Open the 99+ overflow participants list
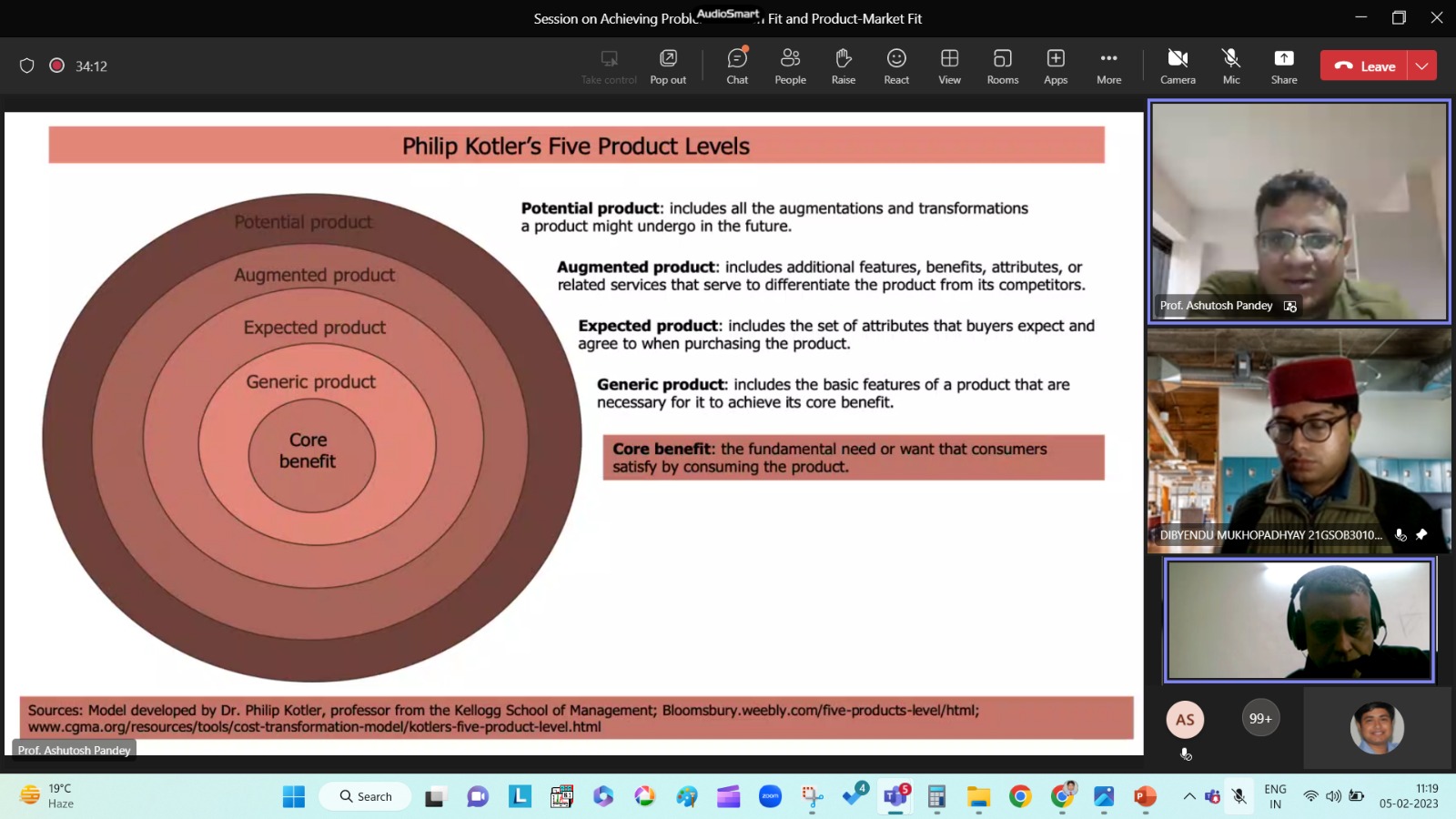The image size is (1456, 819). [1260, 719]
